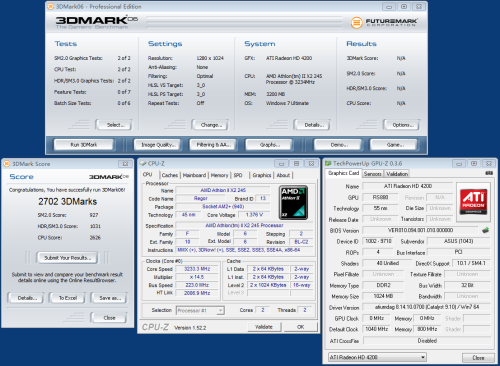Open the About tab in CPU-Z
This screenshot has width=500, height=366.
(283, 175)
